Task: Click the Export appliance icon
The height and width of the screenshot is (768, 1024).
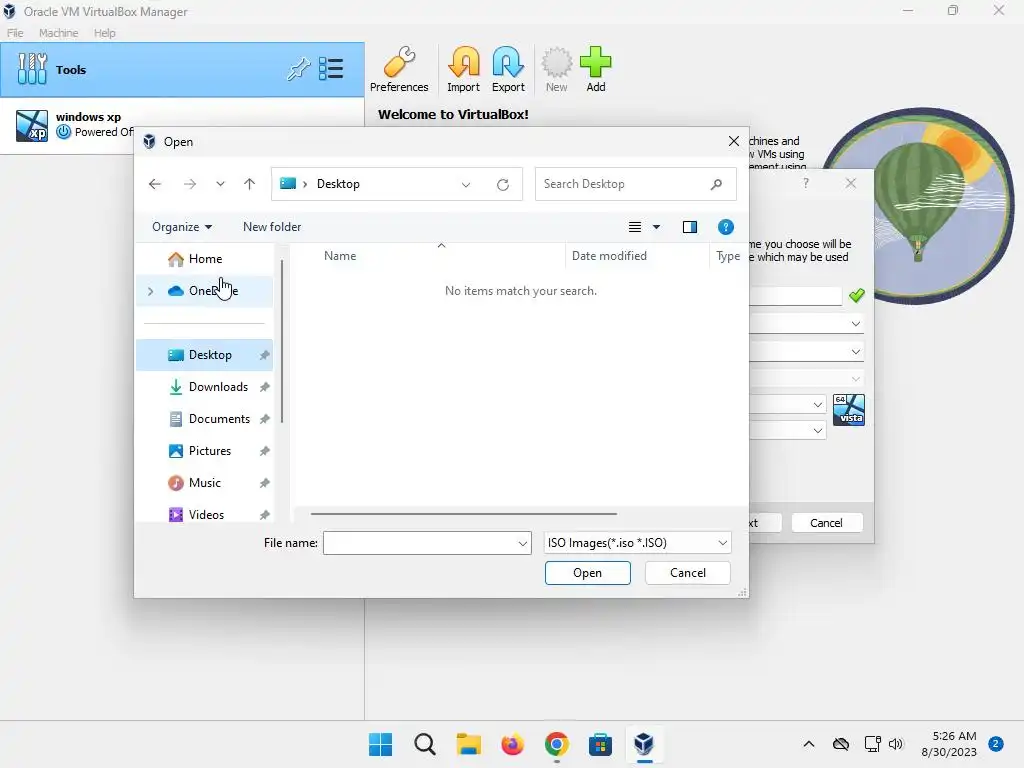Action: tap(508, 69)
